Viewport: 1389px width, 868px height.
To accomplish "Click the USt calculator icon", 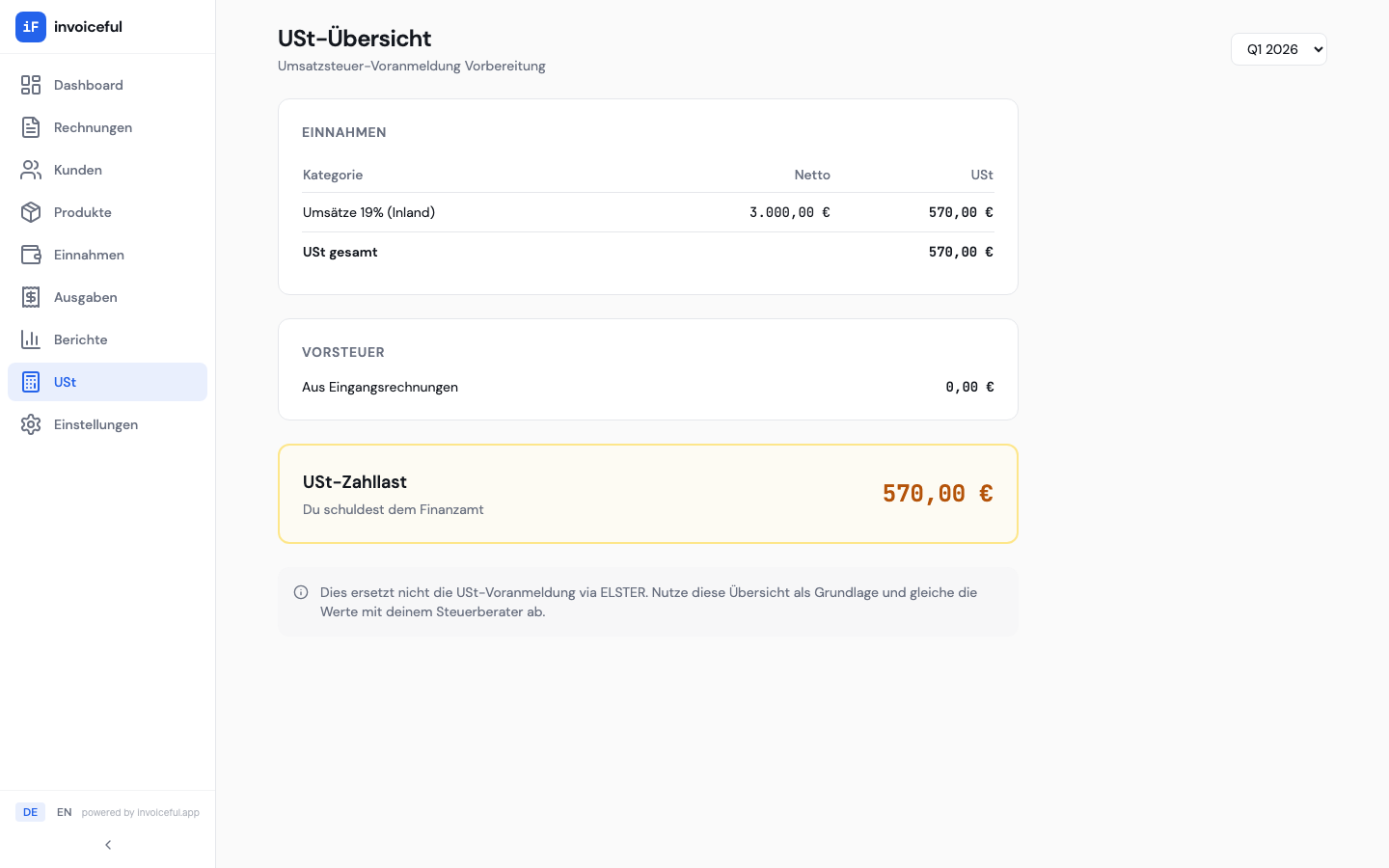I will (31, 382).
